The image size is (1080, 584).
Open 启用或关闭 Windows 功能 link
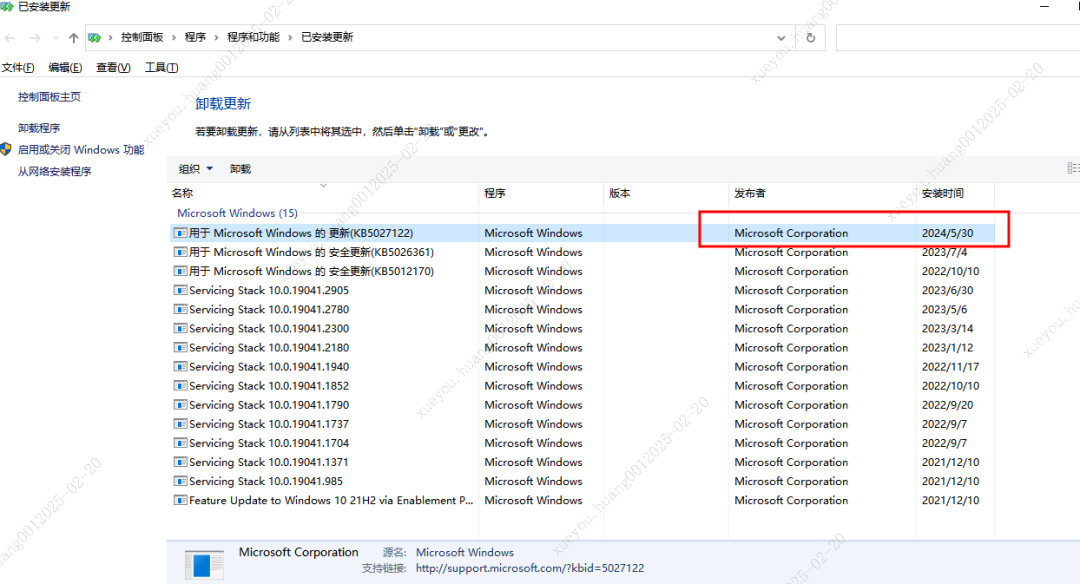[x=81, y=149]
